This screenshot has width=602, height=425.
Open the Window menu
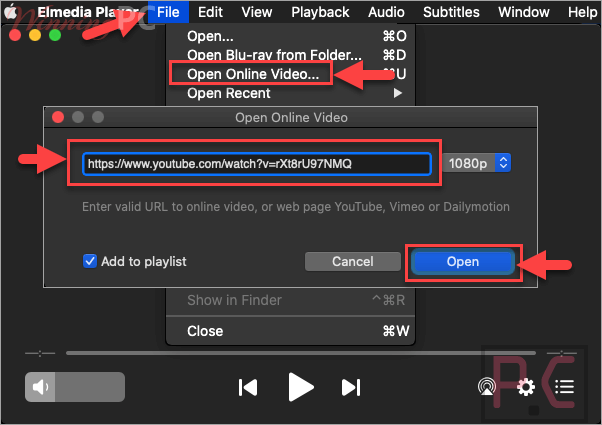[x=524, y=12]
